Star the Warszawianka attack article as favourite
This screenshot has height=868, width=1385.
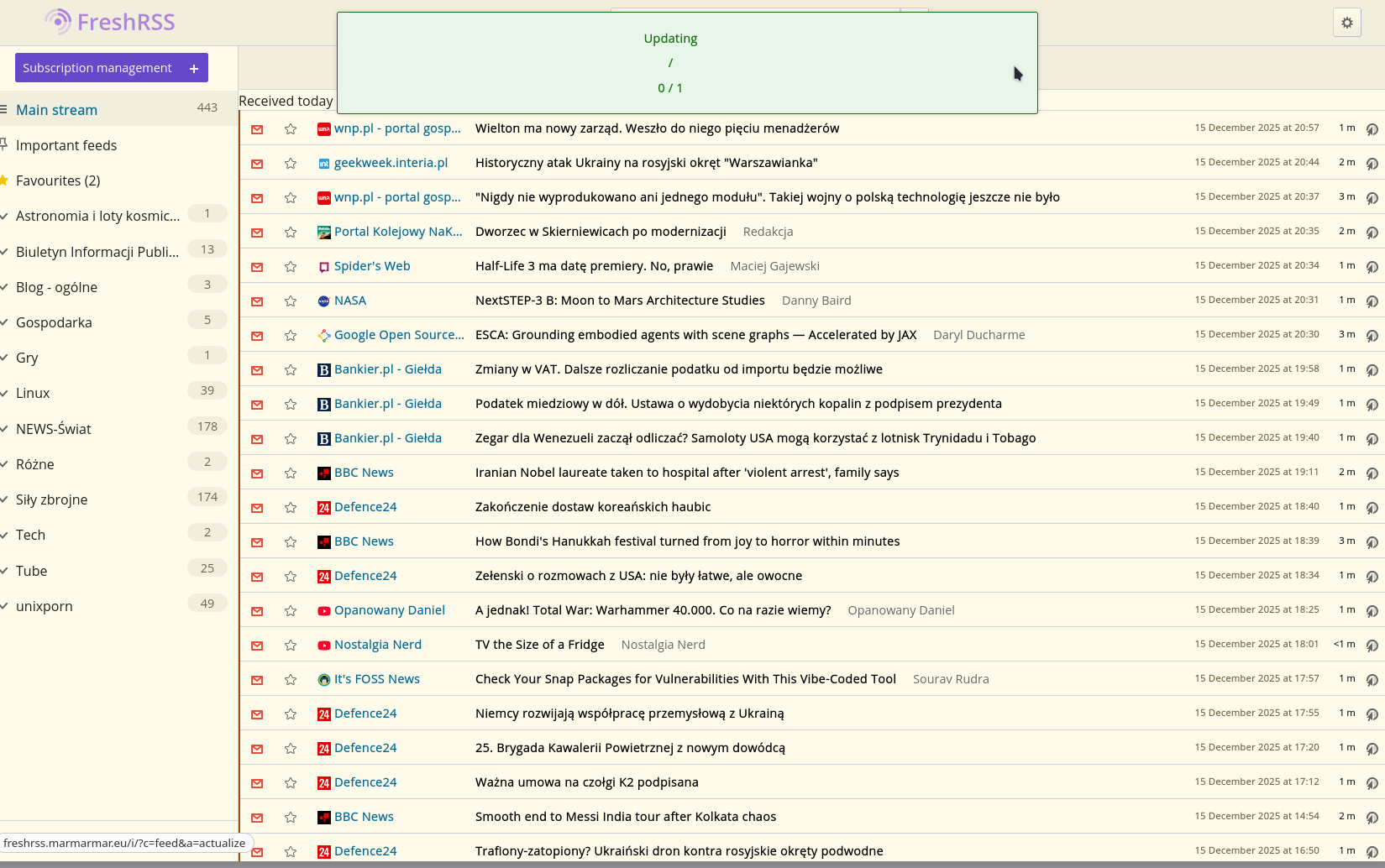pyautogui.click(x=291, y=163)
